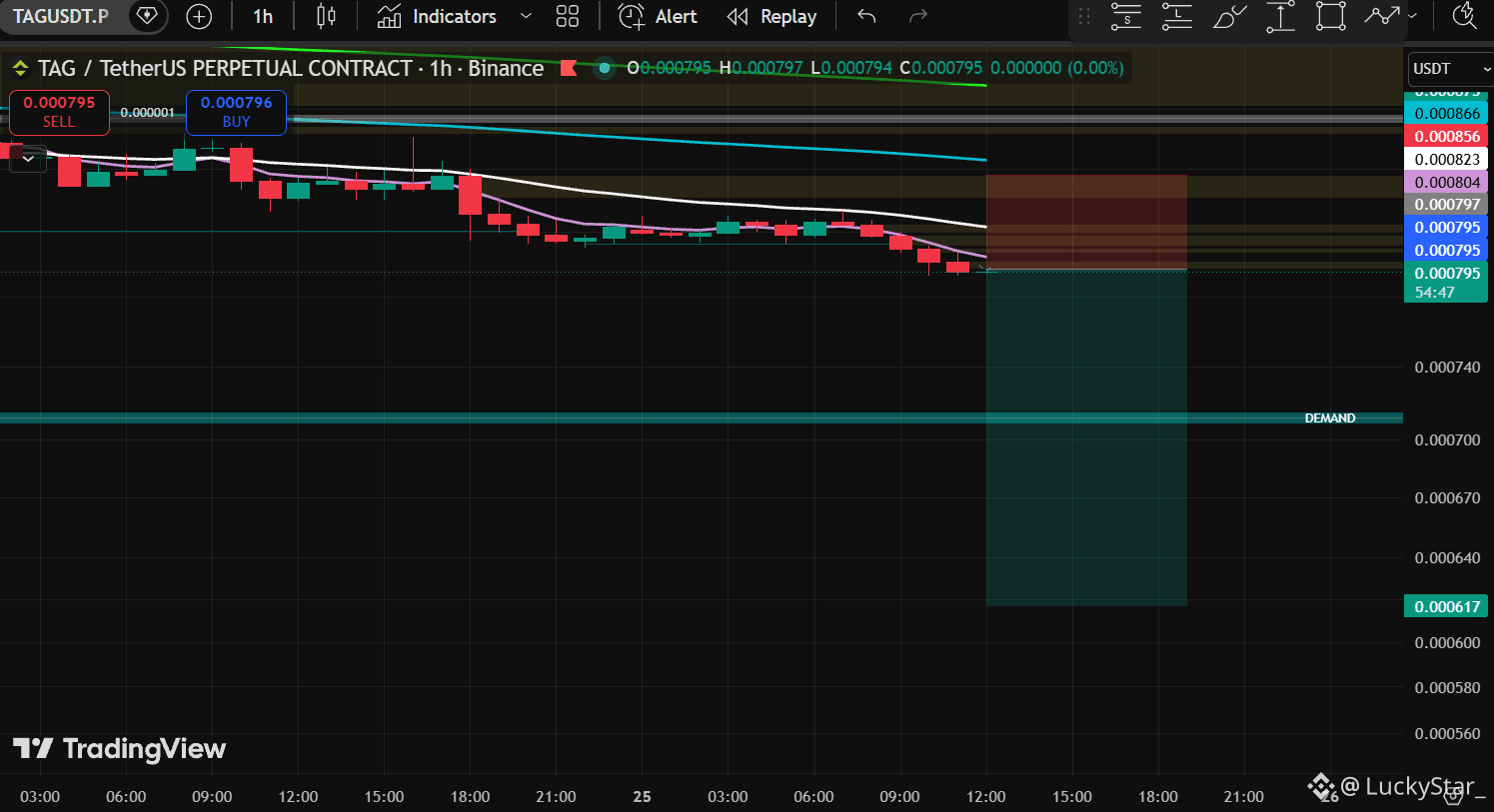Open the indicator templates grid icon
1494x812 pixels.
coord(567,16)
